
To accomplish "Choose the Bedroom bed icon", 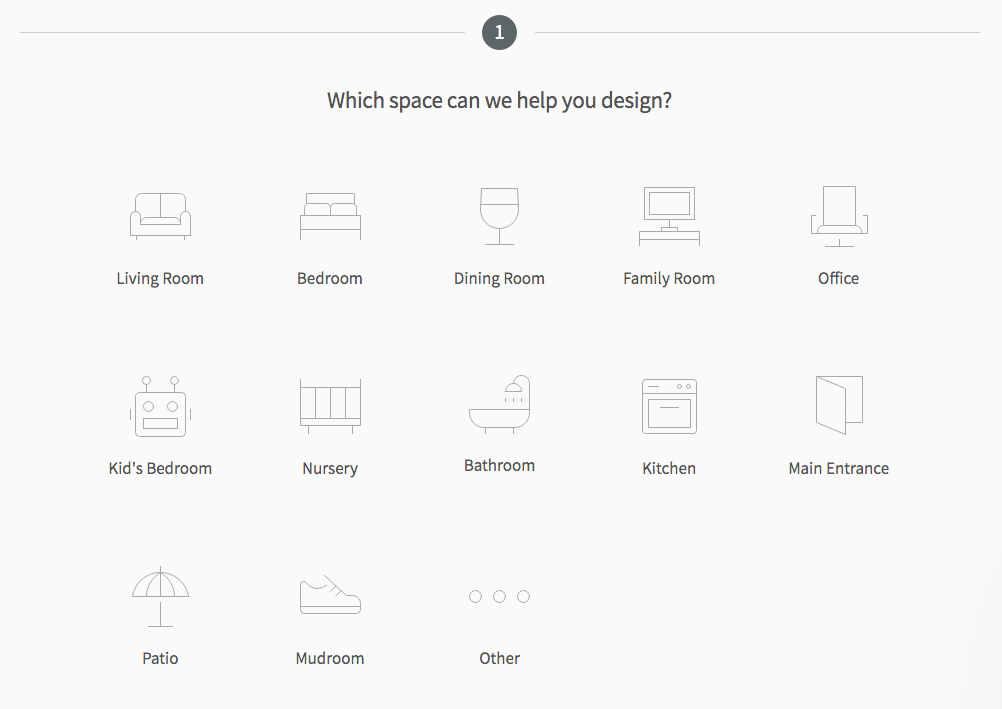I will 330,216.
